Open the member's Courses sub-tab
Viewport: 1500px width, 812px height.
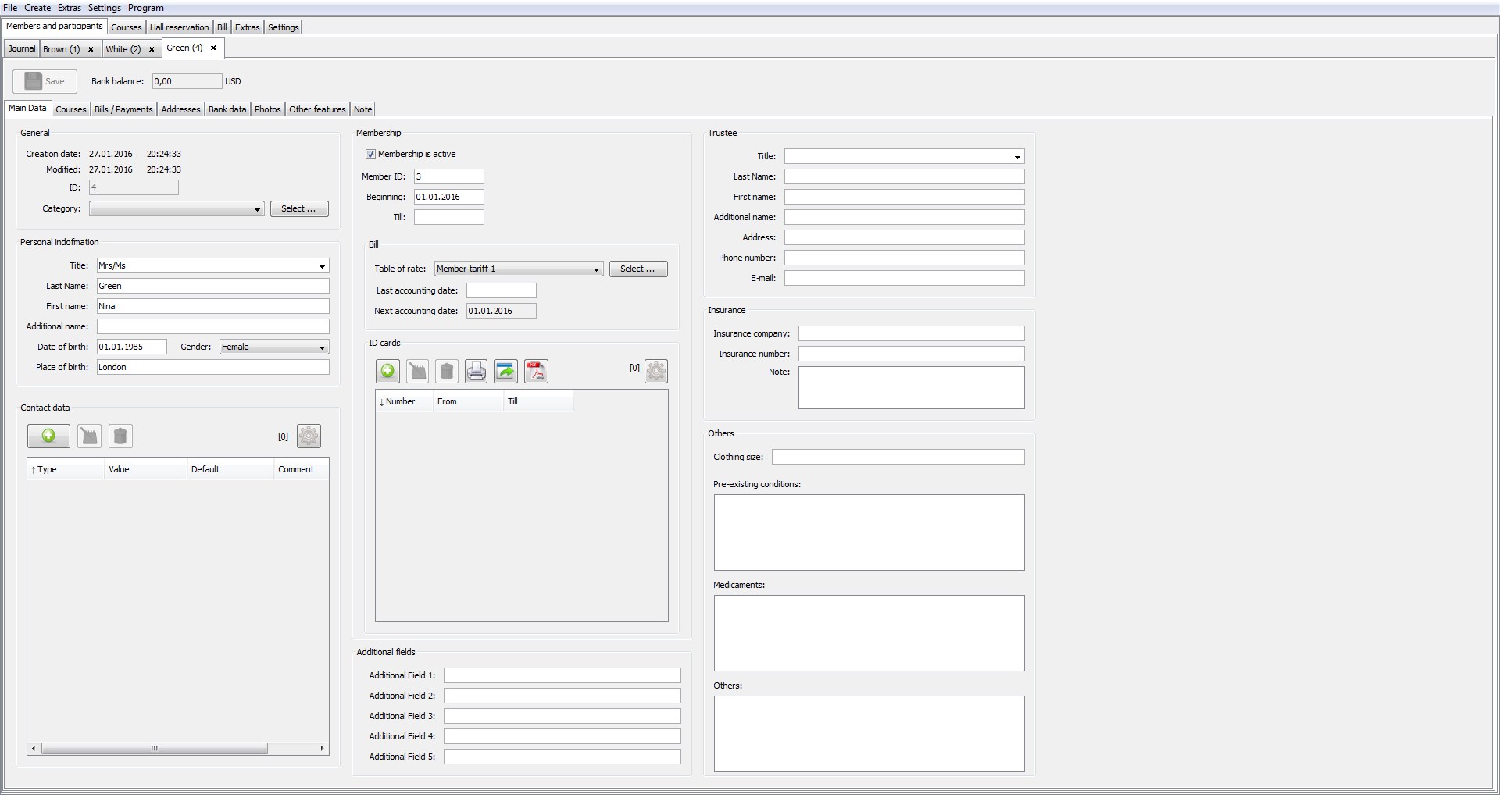(71, 109)
